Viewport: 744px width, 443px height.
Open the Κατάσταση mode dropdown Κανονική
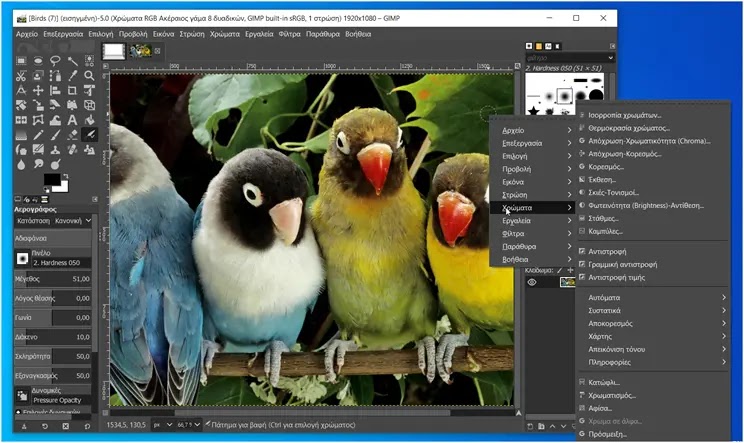pos(72,221)
